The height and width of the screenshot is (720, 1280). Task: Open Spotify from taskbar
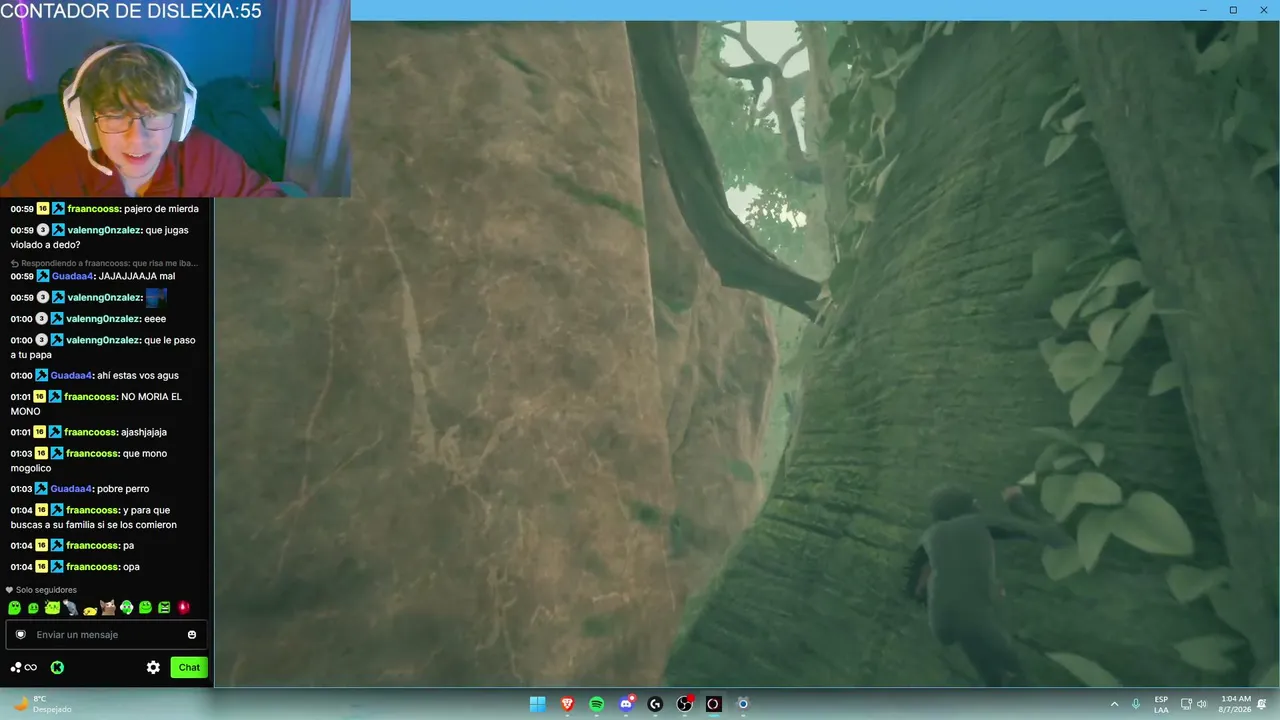point(597,704)
